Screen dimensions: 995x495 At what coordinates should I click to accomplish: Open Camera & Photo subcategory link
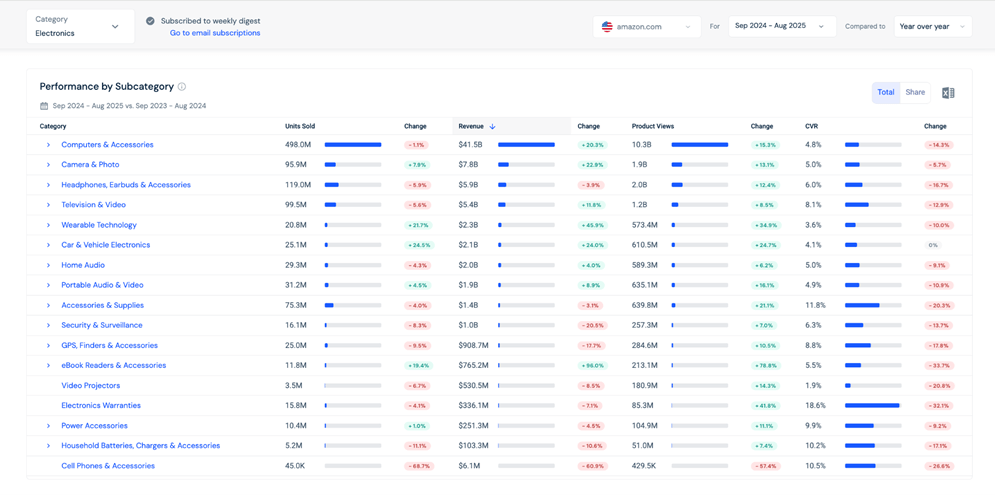click(90, 165)
